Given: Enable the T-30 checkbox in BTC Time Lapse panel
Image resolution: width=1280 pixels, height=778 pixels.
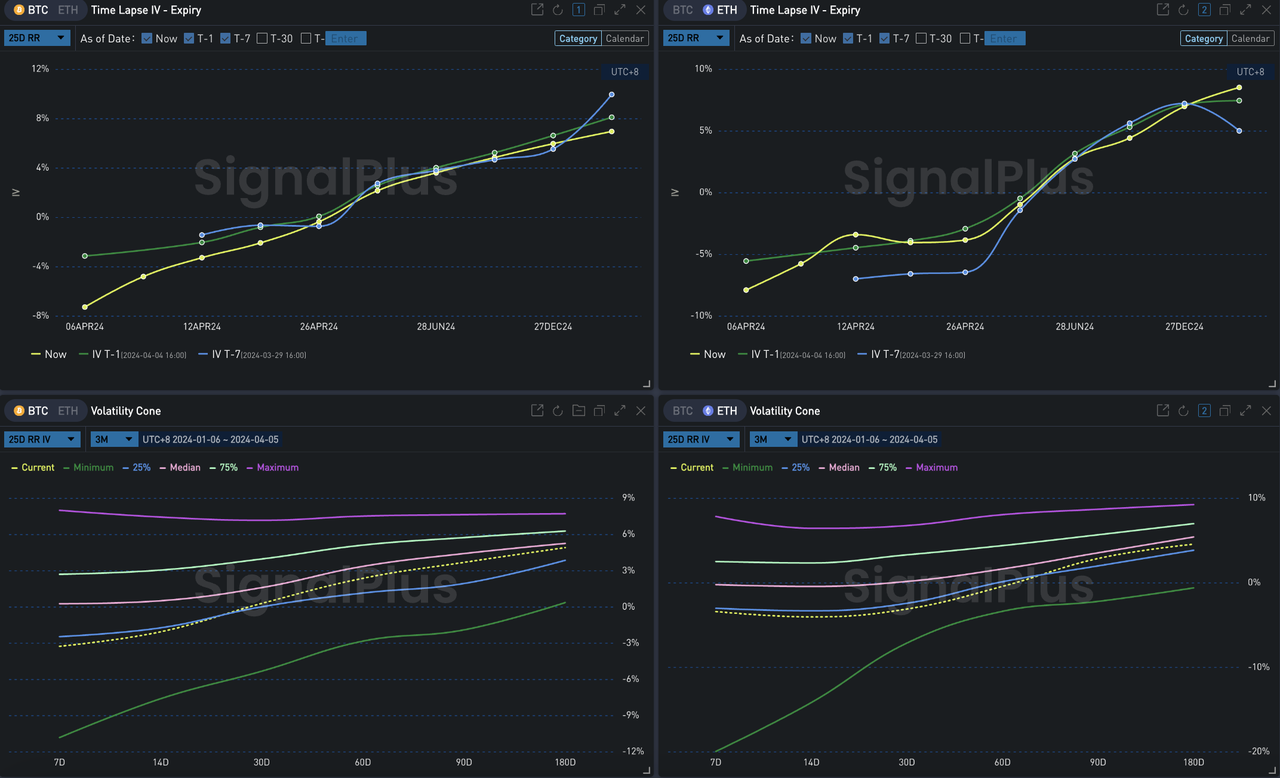Looking at the screenshot, I should pyautogui.click(x=262, y=39).
